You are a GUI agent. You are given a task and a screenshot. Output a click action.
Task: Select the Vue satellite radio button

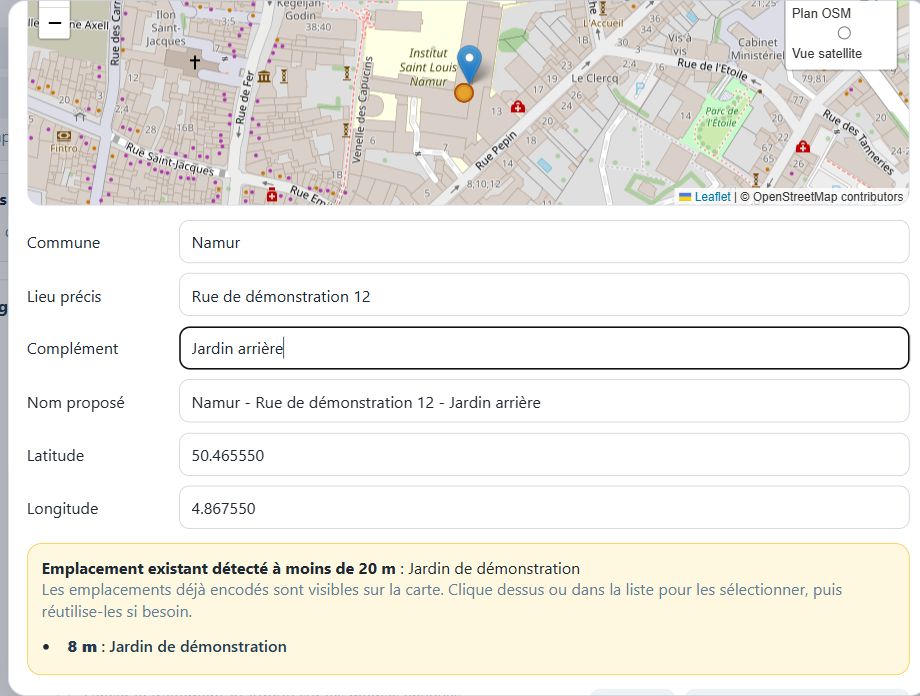click(844, 33)
